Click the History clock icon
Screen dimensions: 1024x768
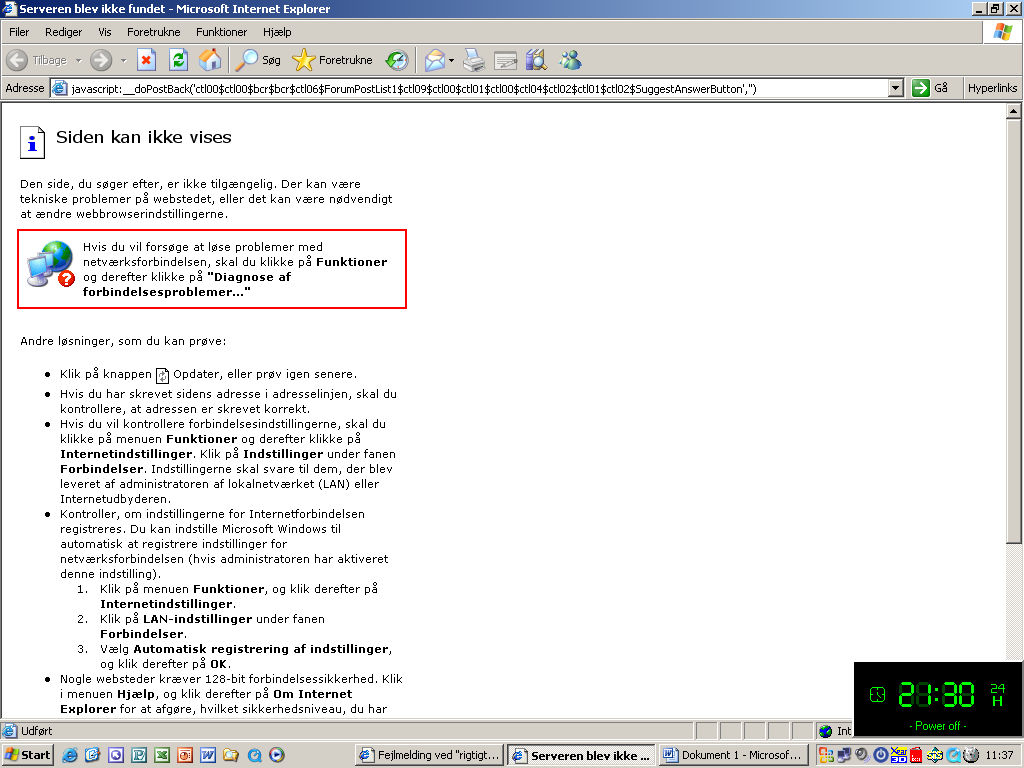[397, 60]
